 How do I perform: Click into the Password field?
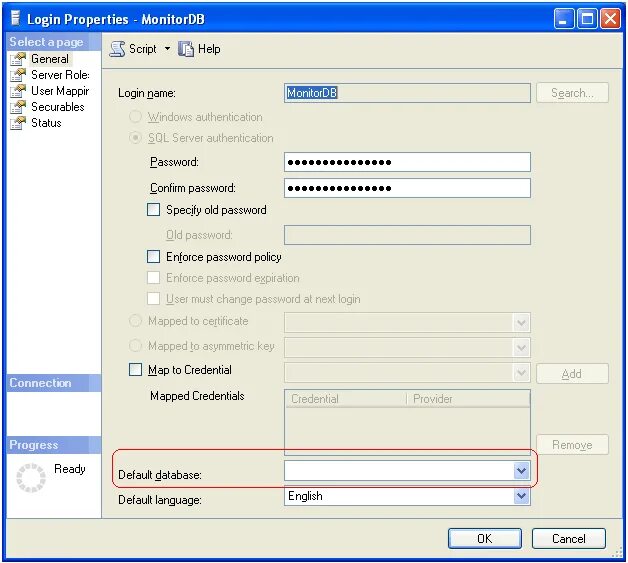[x=407, y=162]
